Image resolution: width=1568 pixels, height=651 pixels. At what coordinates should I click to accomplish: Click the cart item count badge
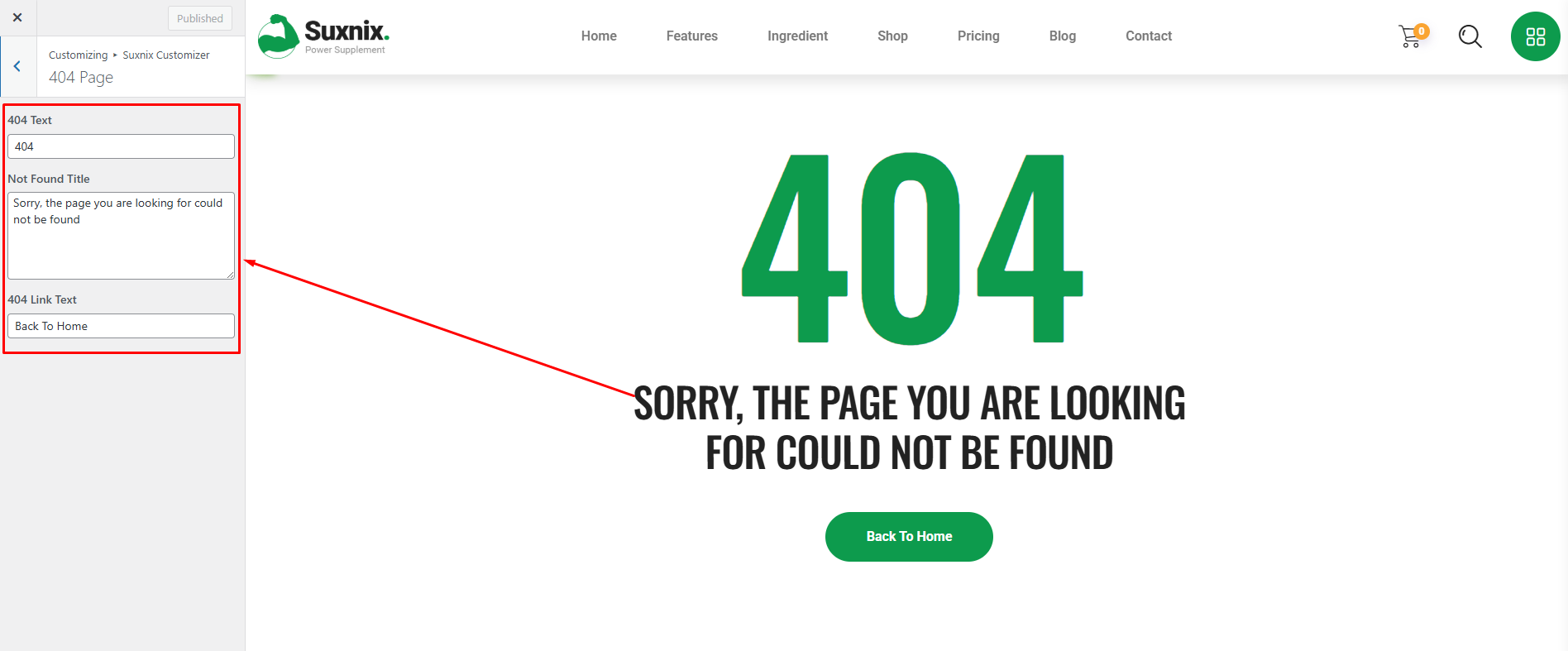click(x=1422, y=31)
